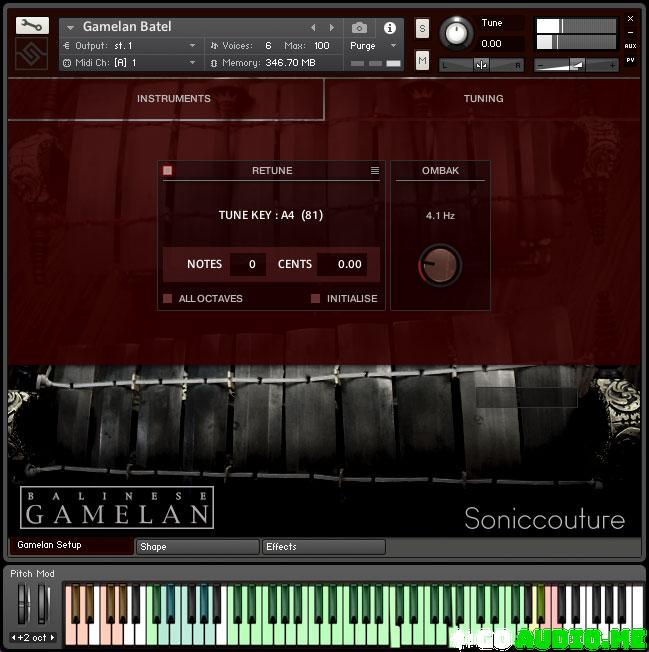Click the Soniccouture logo icon below the wrench
The height and width of the screenshot is (652, 649).
click(x=32, y=54)
